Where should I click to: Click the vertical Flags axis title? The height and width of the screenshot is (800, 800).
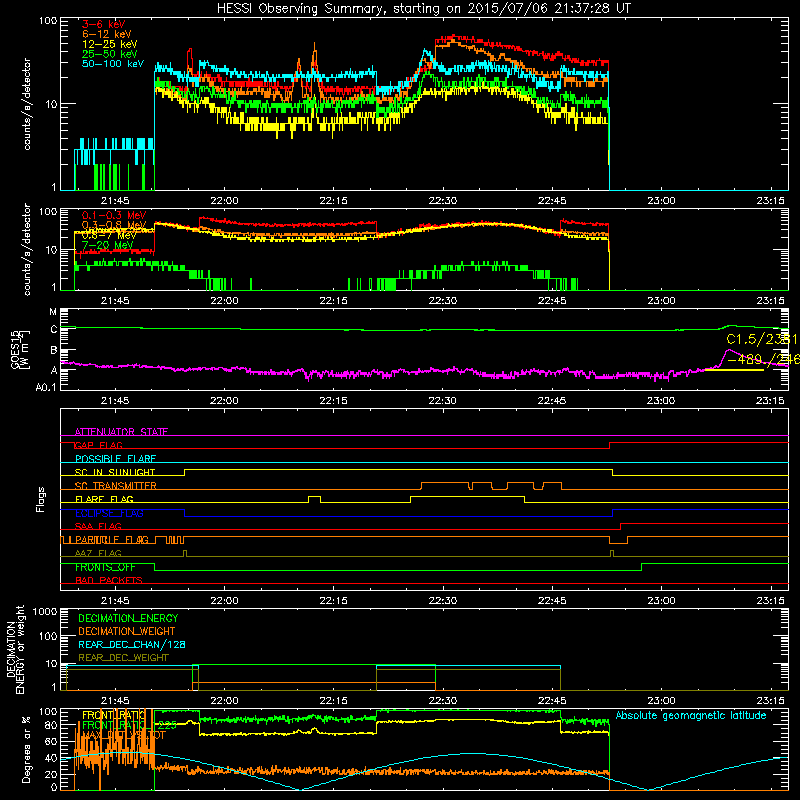click(41, 499)
